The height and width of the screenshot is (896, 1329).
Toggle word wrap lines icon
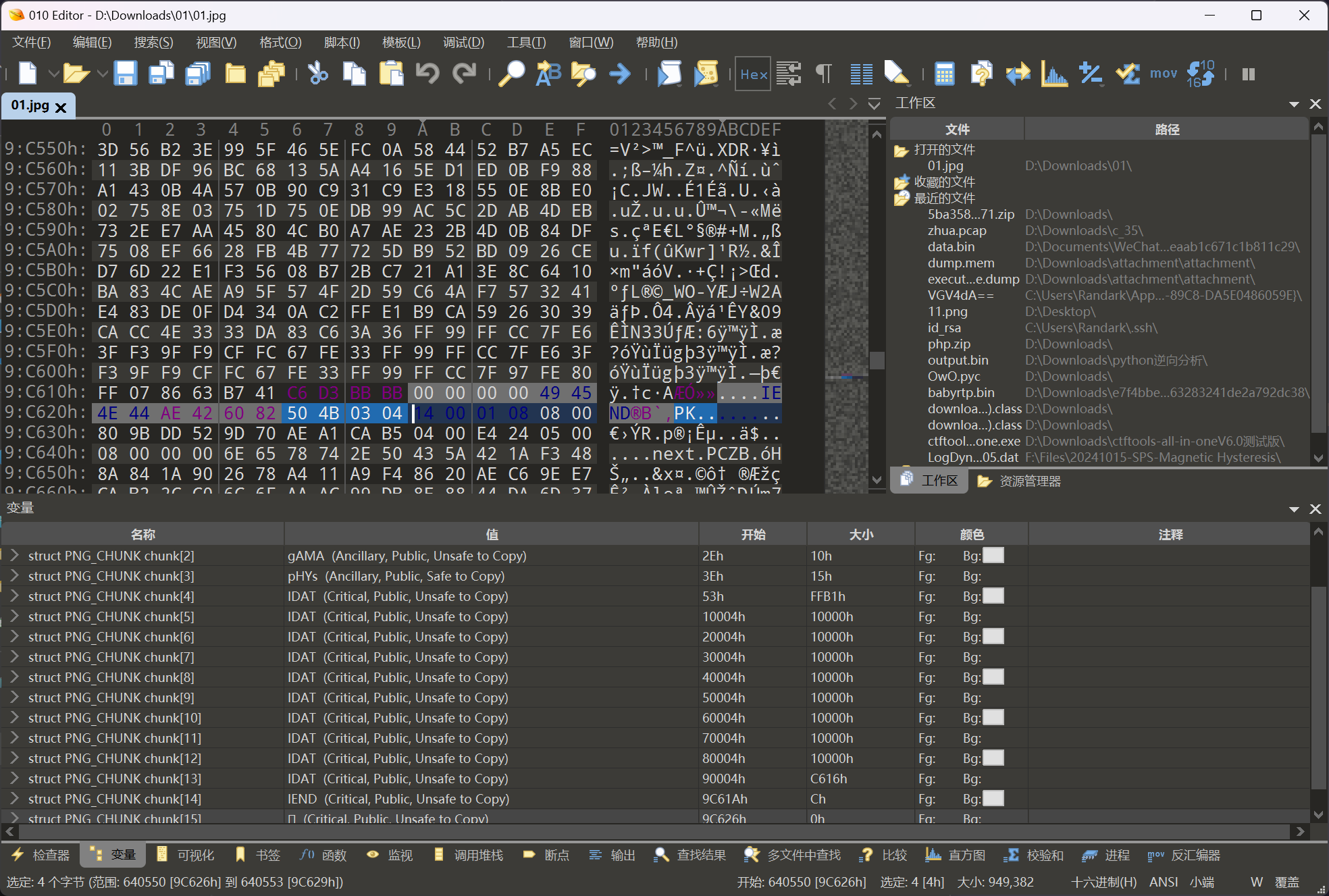788,73
